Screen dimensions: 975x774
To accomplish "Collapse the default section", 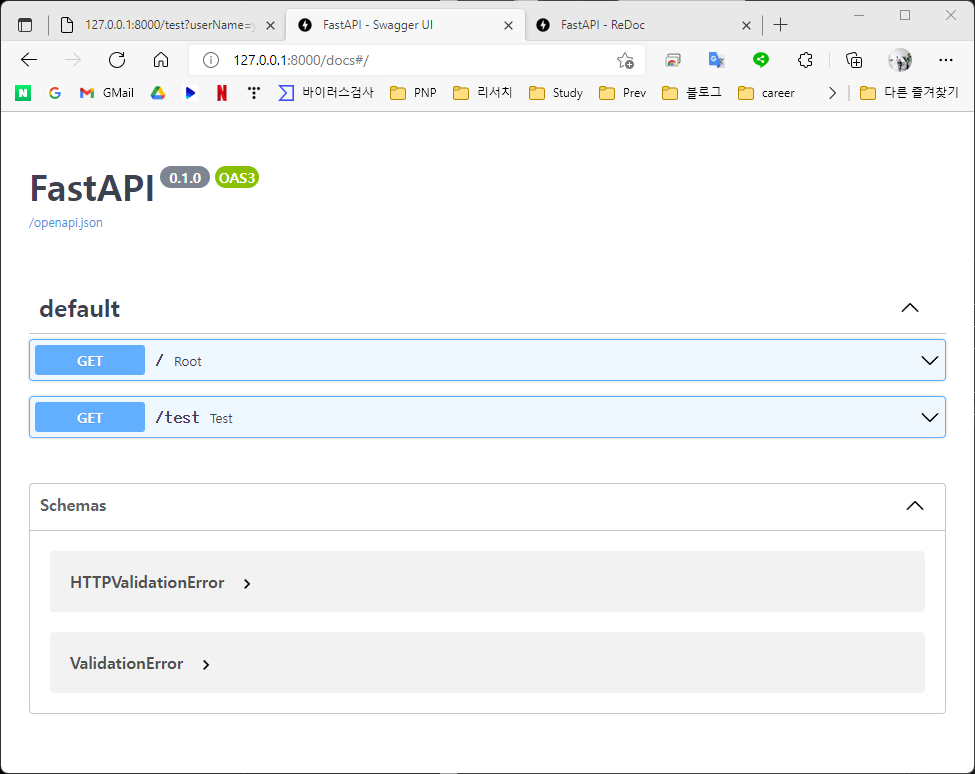I will pos(910,308).
